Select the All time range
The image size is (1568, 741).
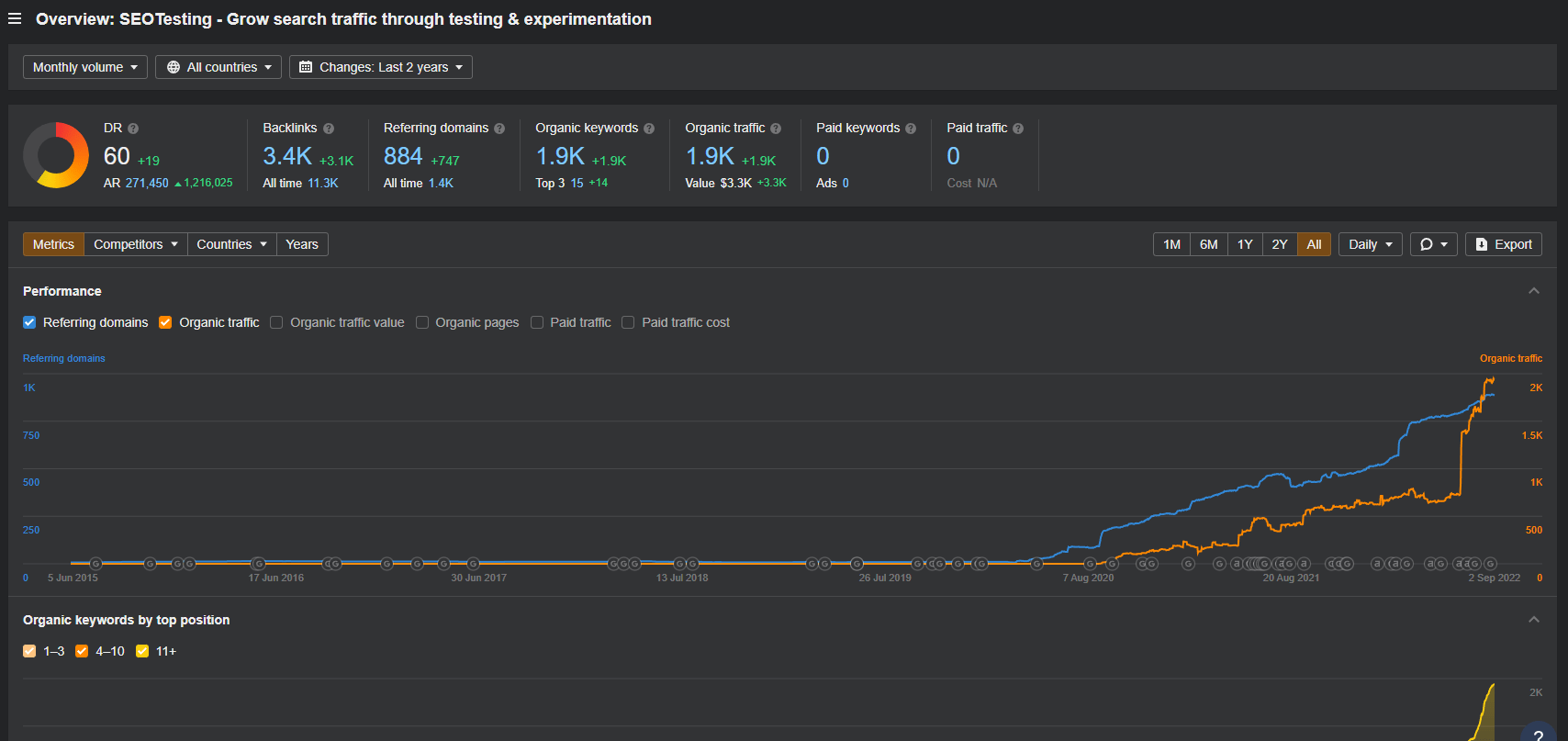pyautogui.click(x=1314, y=244)
